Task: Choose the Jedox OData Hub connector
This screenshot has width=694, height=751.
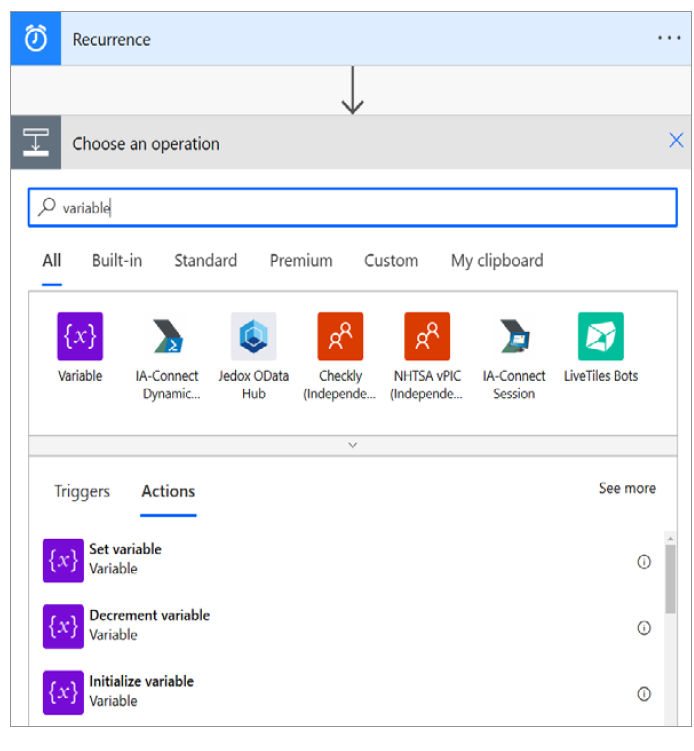Action: [253, 336]
